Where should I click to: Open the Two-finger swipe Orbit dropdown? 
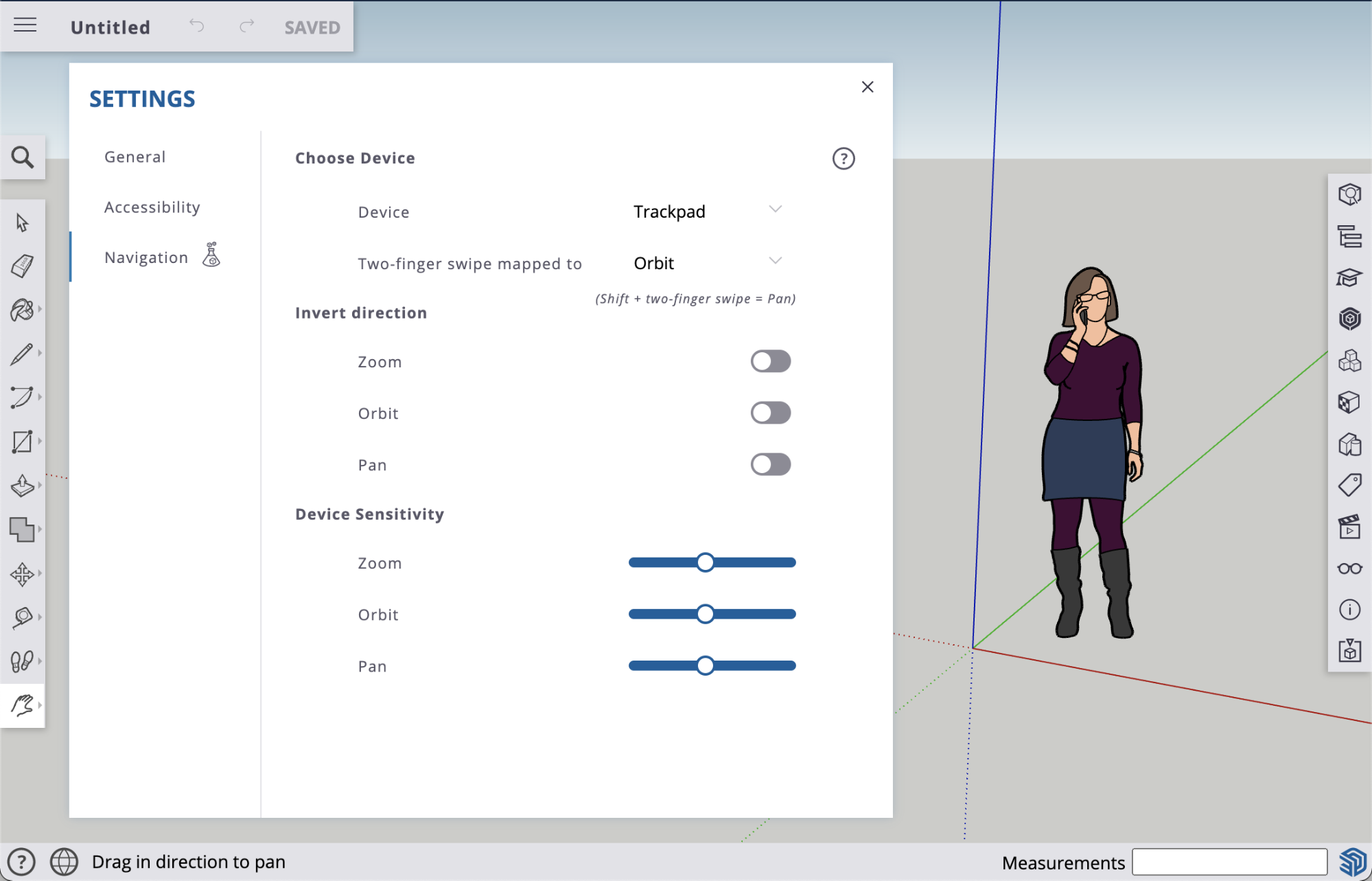(708, 263)
